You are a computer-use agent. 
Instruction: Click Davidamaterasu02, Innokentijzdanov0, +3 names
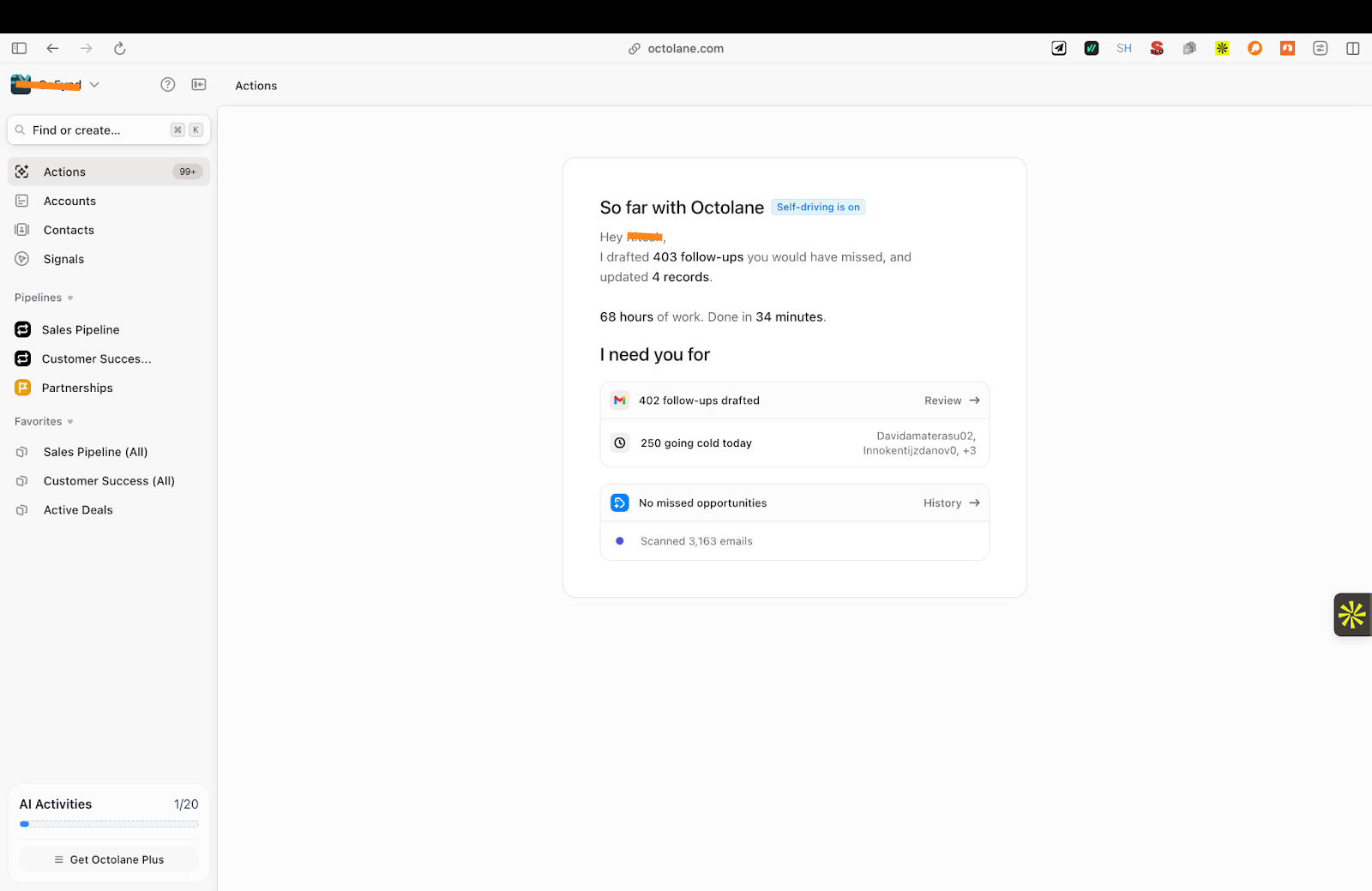[919, 443]
